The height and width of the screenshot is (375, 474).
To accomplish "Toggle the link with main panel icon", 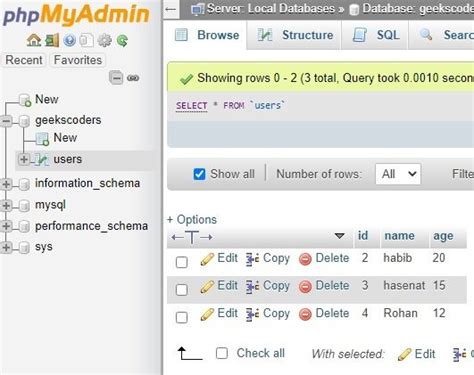I will (133, 78).
